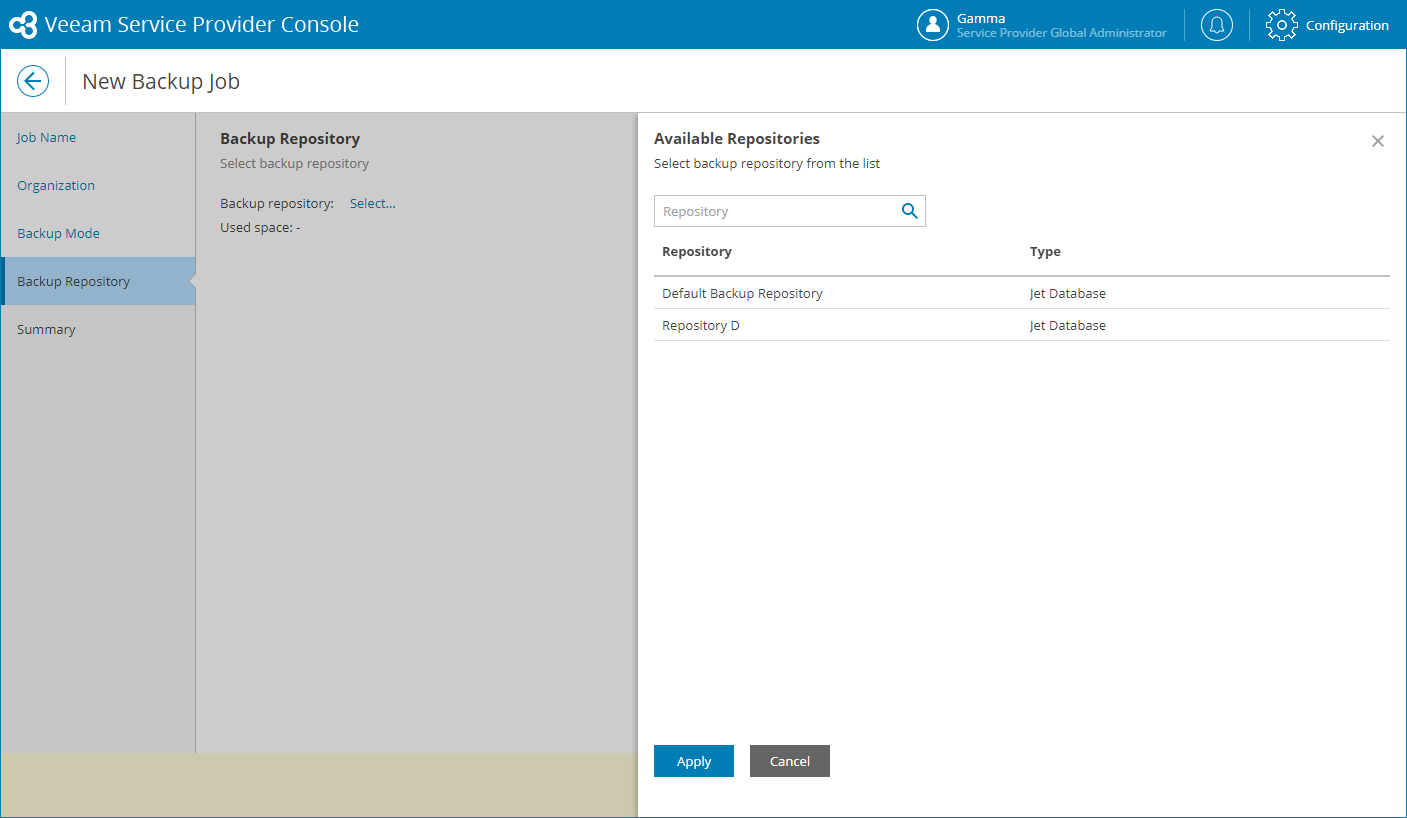Click the New Backup Job heading
This screenshot has width=1407, height=818.
[x=161, y=81]
